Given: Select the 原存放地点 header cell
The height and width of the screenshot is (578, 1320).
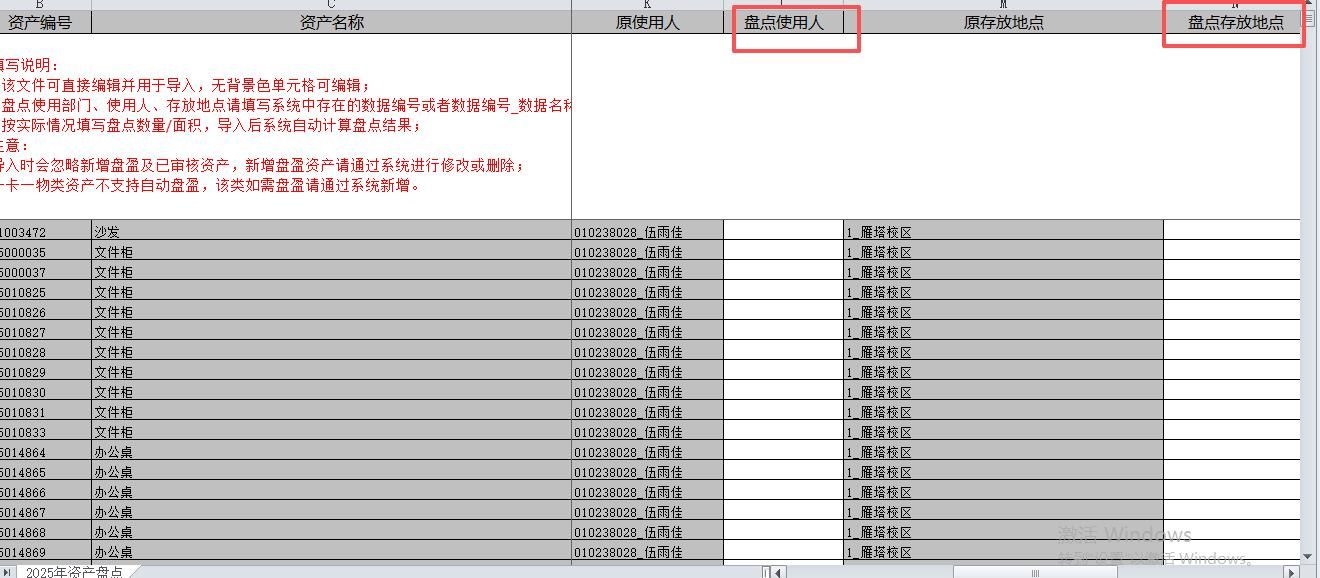Looking at the screenshot, I should click(x=1003, y=22).
